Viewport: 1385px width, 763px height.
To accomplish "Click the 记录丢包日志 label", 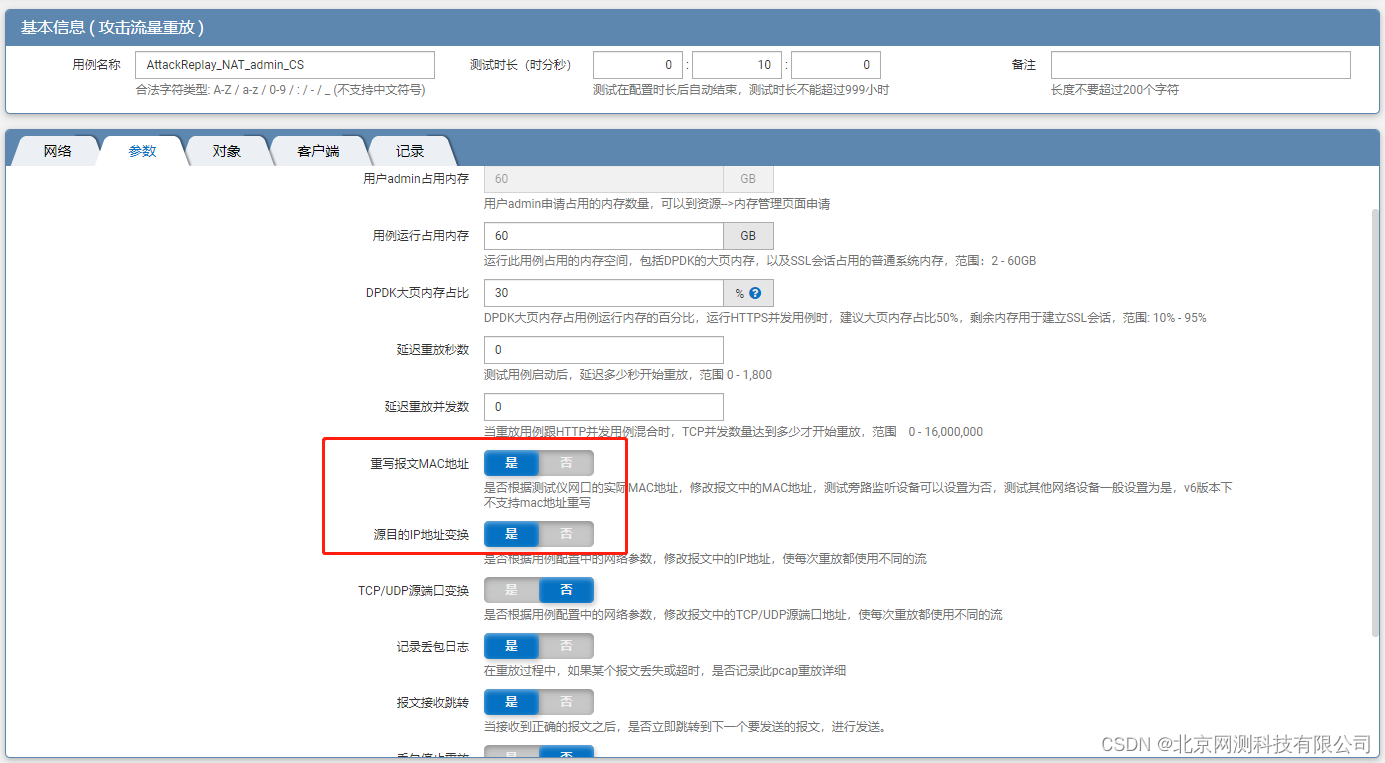I will (x=433, y=647).
